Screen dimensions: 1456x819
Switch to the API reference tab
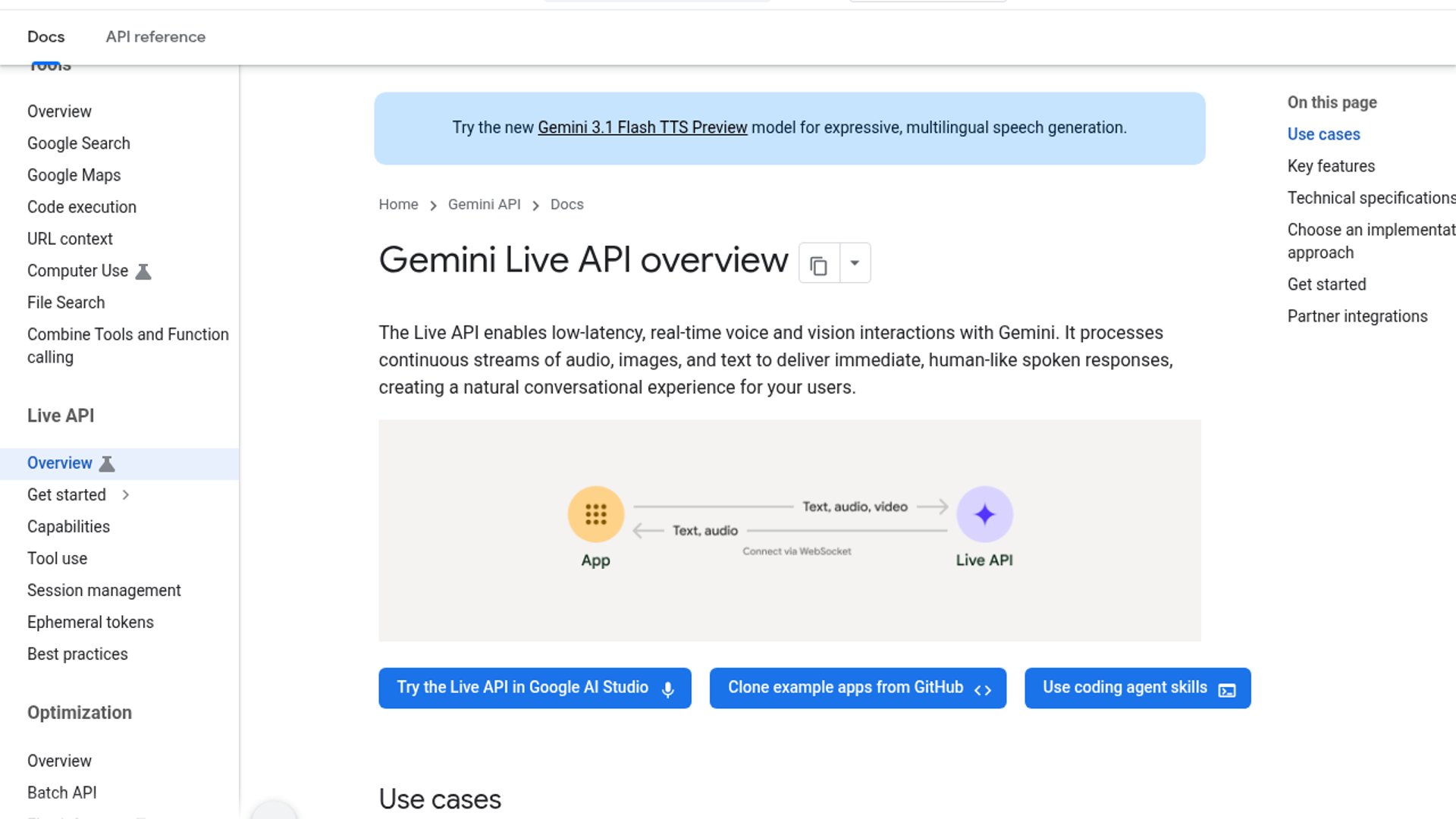[x=155, y=37]
